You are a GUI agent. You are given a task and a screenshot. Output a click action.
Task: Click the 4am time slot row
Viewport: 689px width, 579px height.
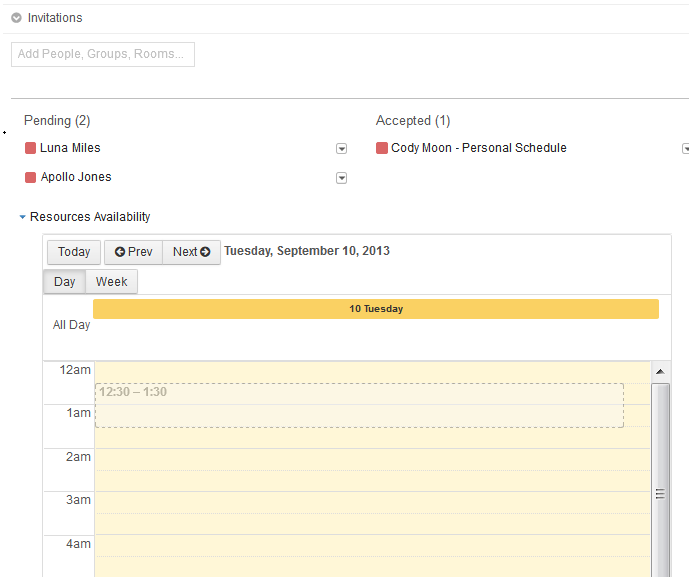(x=373, y=556)
